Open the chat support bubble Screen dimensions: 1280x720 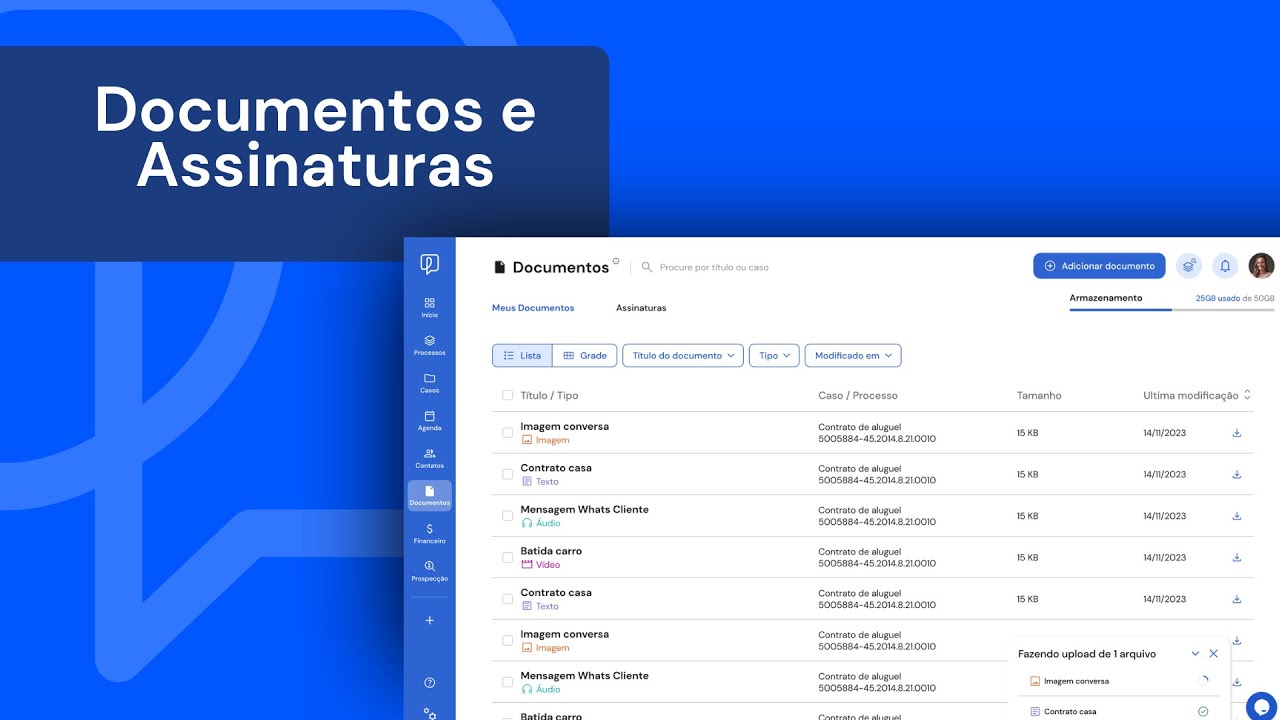tap(1261, 706)
